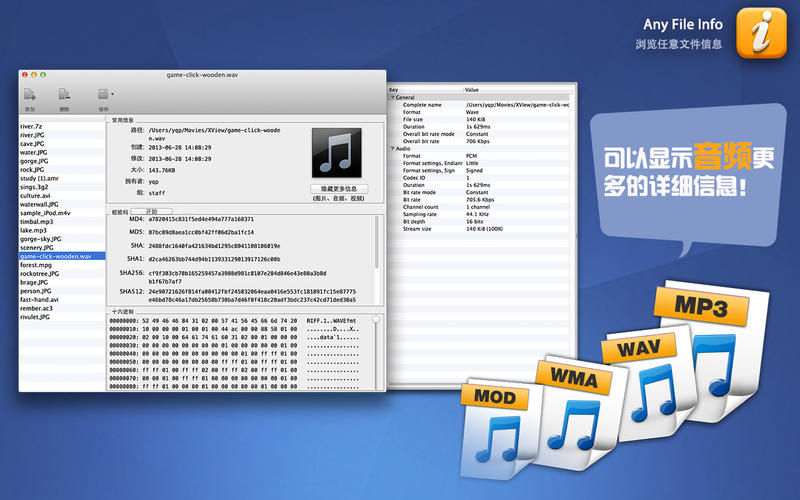Click the 开始 (start) checksum button
Image resolution: width=800 pixels, height=500 pixels.
152,211
